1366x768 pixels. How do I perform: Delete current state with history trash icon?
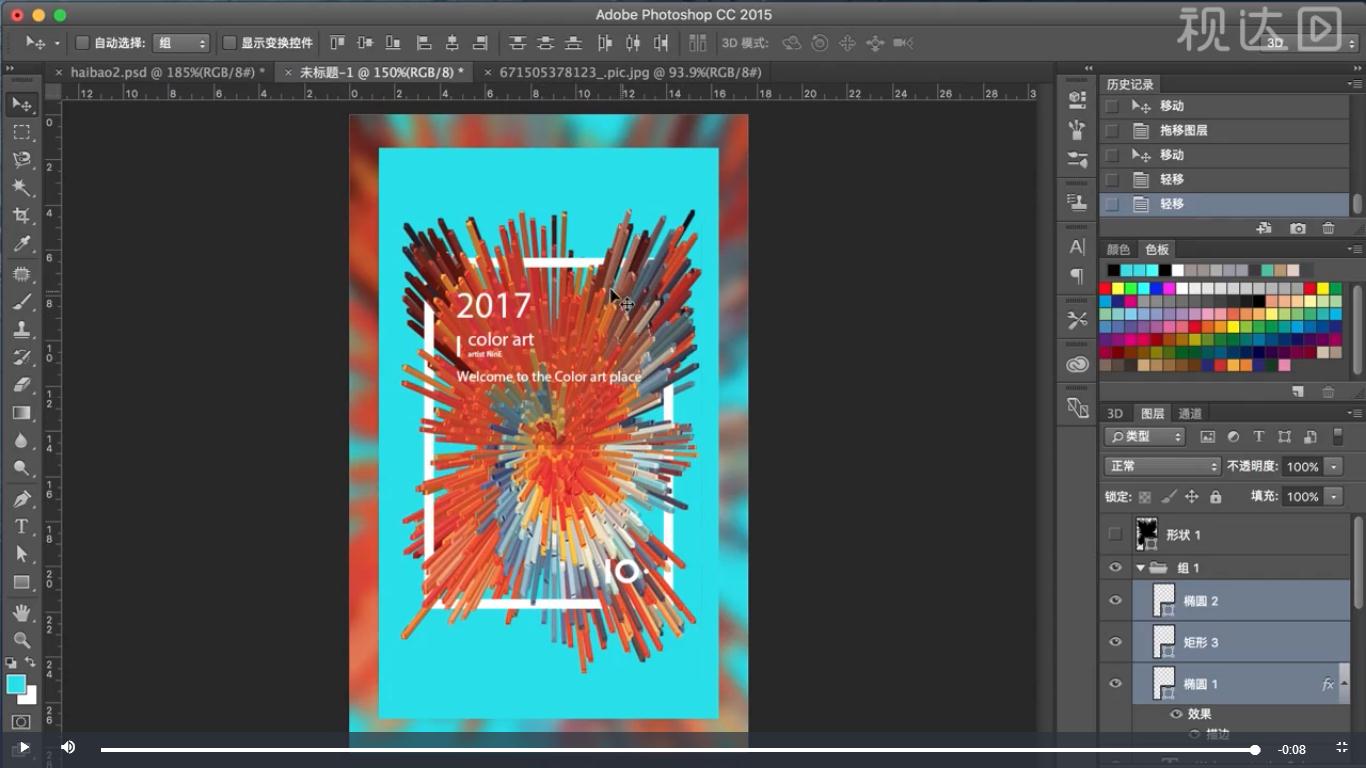click(1328, 229)
